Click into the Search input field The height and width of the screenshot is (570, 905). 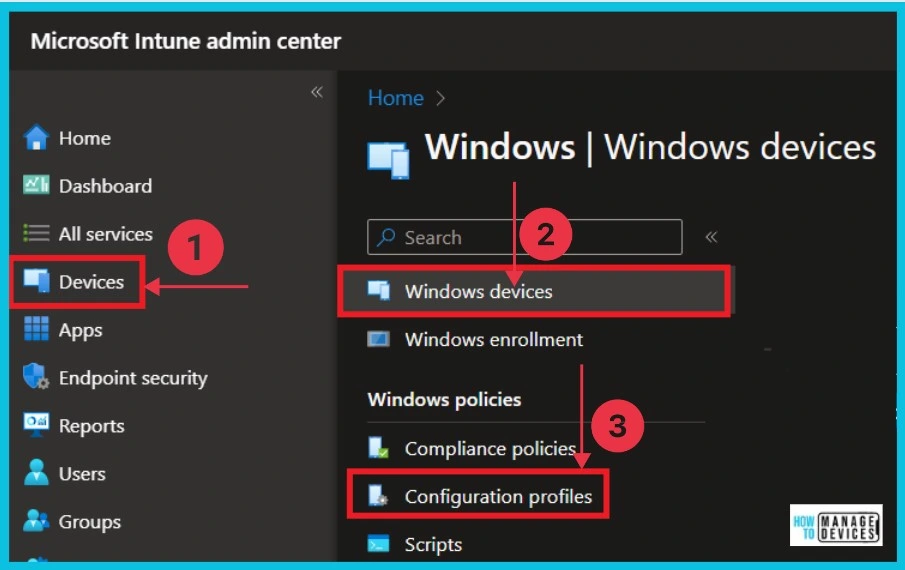coord(524,237)
